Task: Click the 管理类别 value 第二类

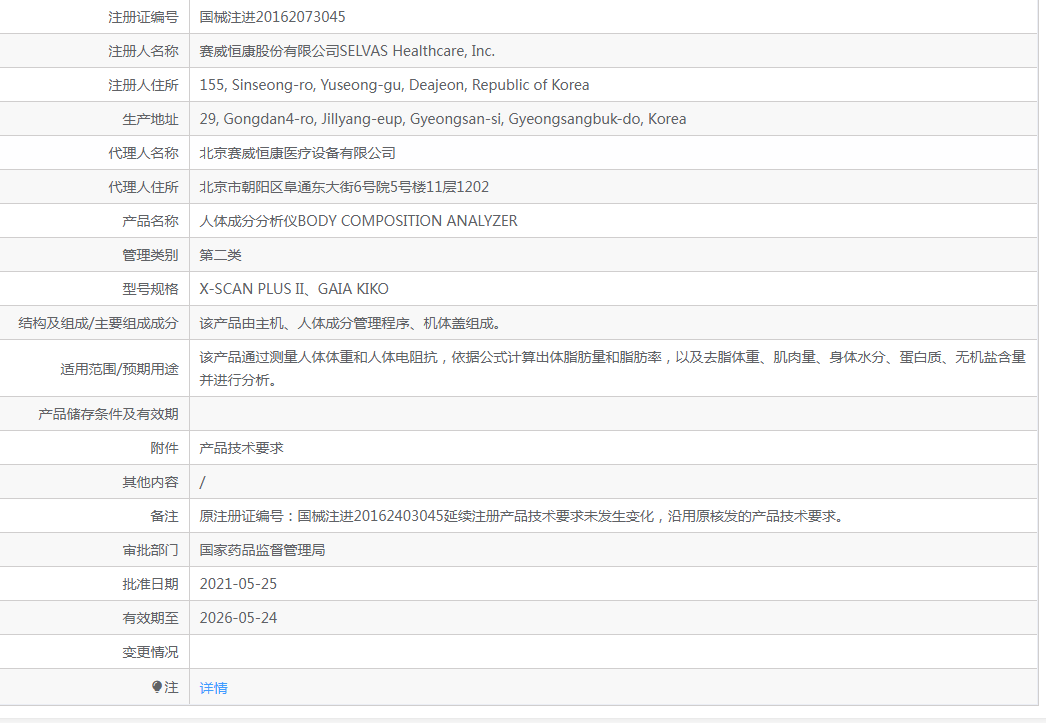Action: click(220, 255)
